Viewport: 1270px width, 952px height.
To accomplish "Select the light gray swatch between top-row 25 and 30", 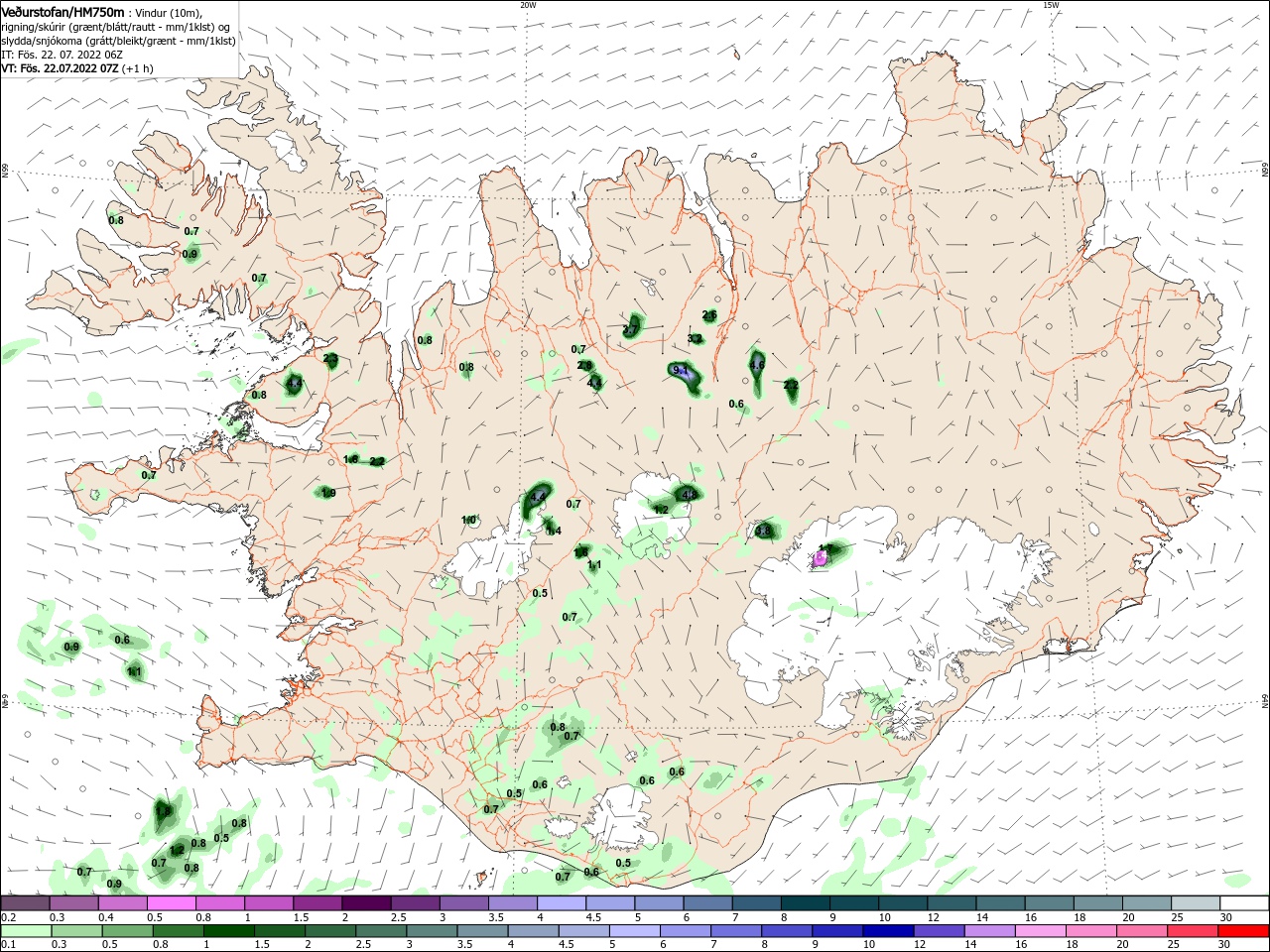I will tap(1196, 903).
